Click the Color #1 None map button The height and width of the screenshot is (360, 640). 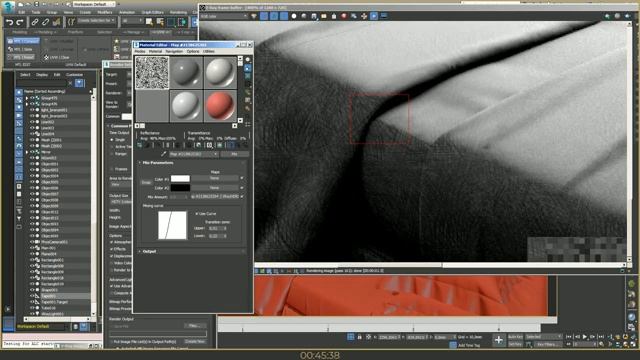point(215,178)
